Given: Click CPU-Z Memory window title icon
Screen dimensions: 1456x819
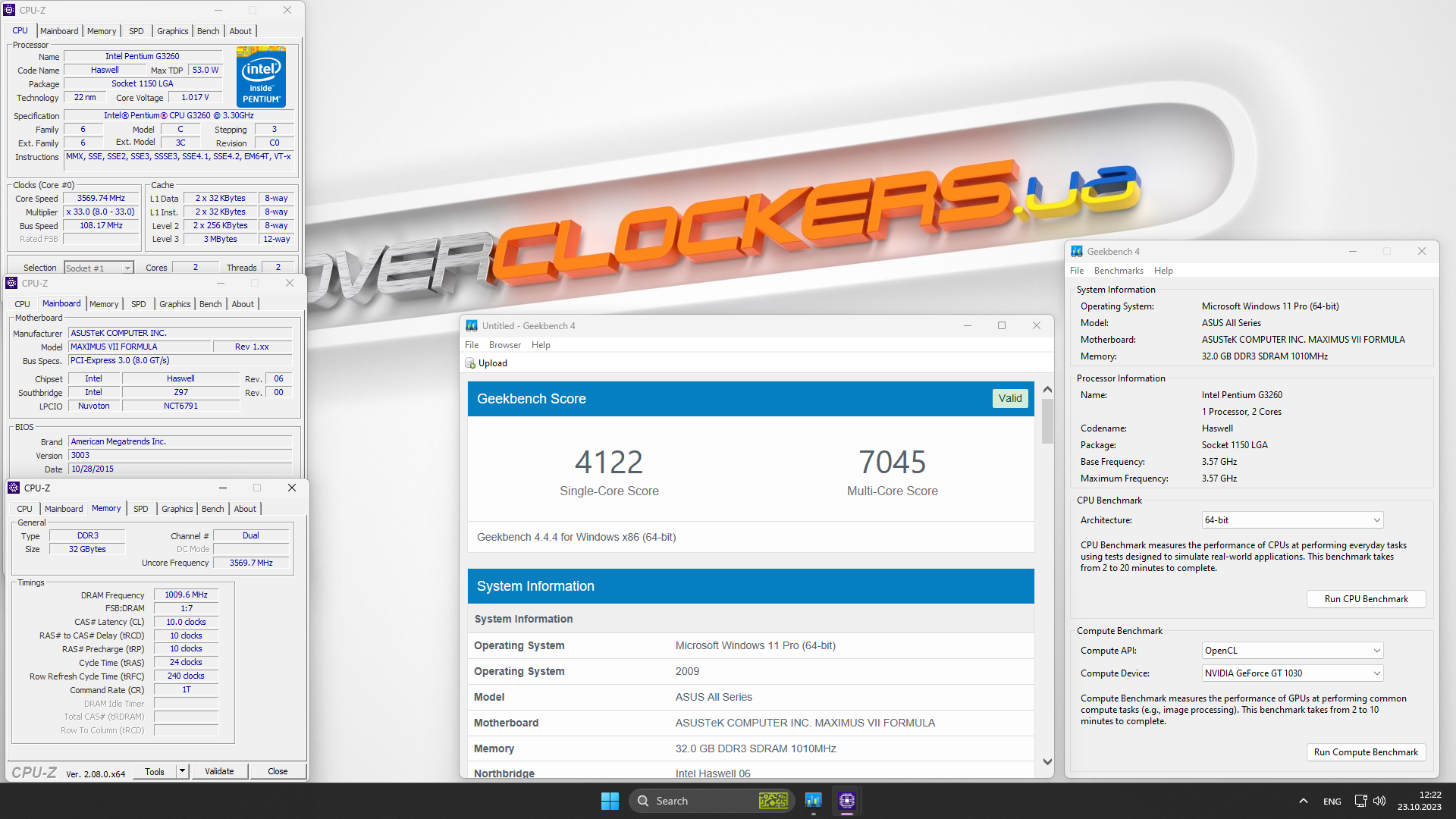Looking at the screenshot, I should 13,488.
